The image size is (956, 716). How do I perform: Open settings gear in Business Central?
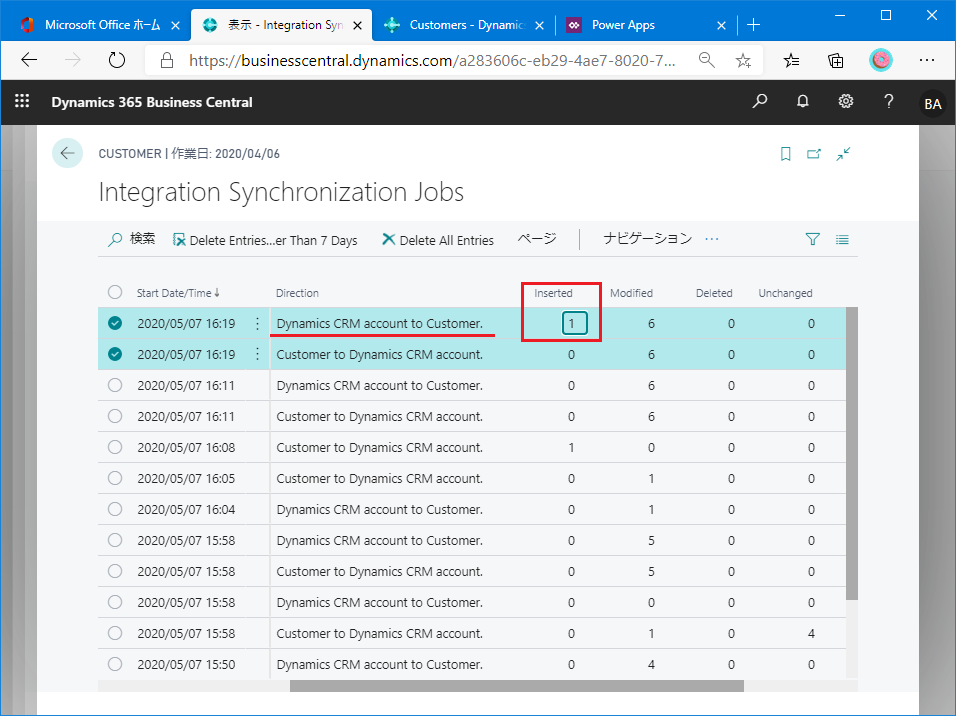point(846,101)
